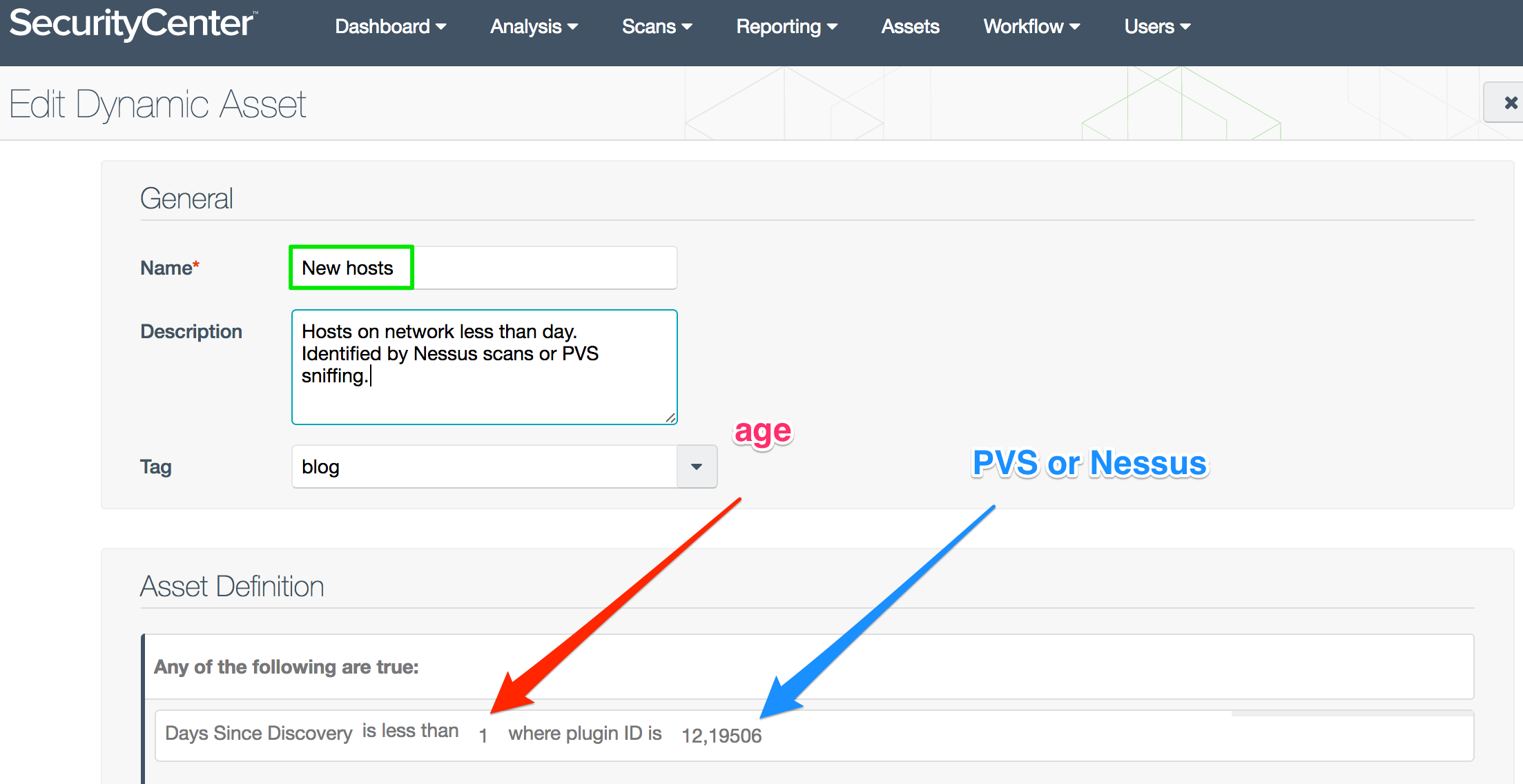Click the 'is less than' operator
The height and width of the screenshot is (784, 1523).
(410, 731)
